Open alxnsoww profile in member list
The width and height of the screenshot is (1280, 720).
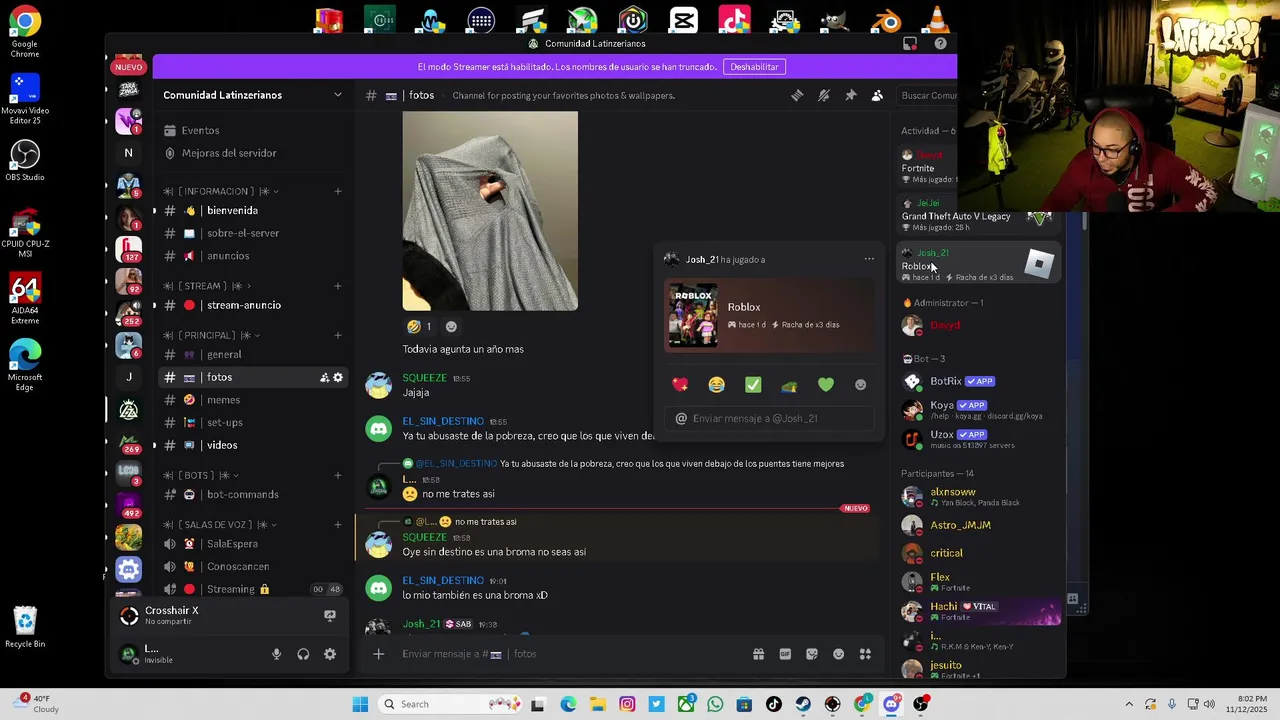978,496
